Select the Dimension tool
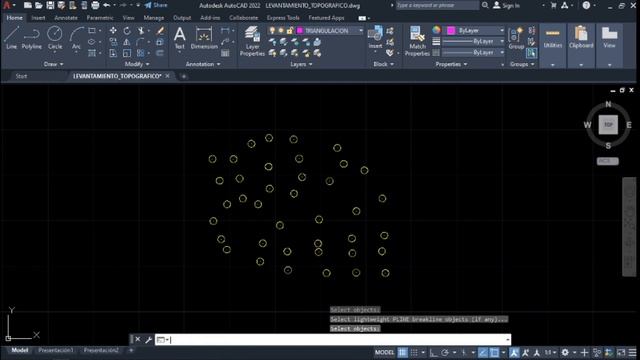The image size is (640, 360). click(204, 38)
